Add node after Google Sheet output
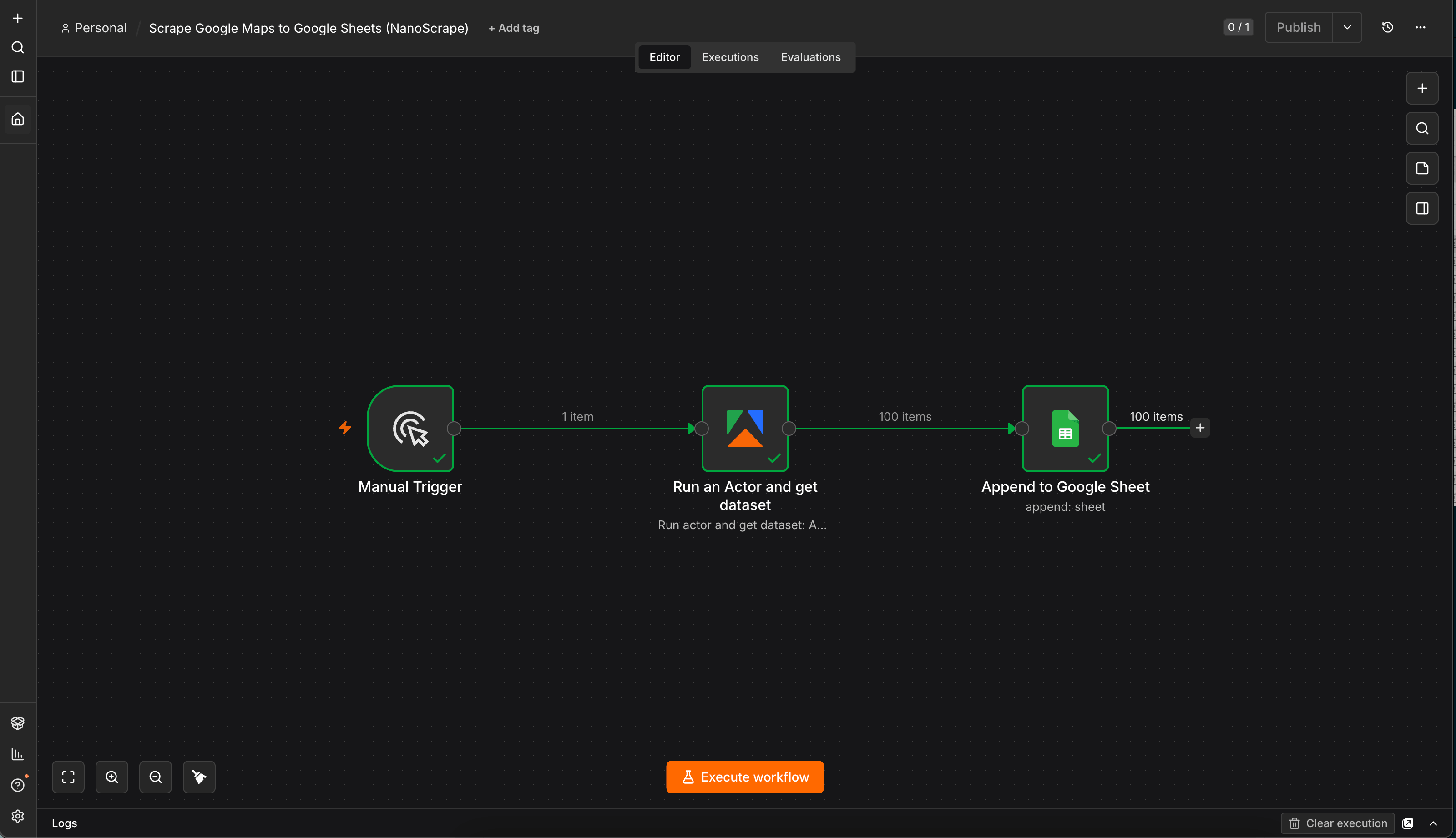 (x=1200, y=428)
